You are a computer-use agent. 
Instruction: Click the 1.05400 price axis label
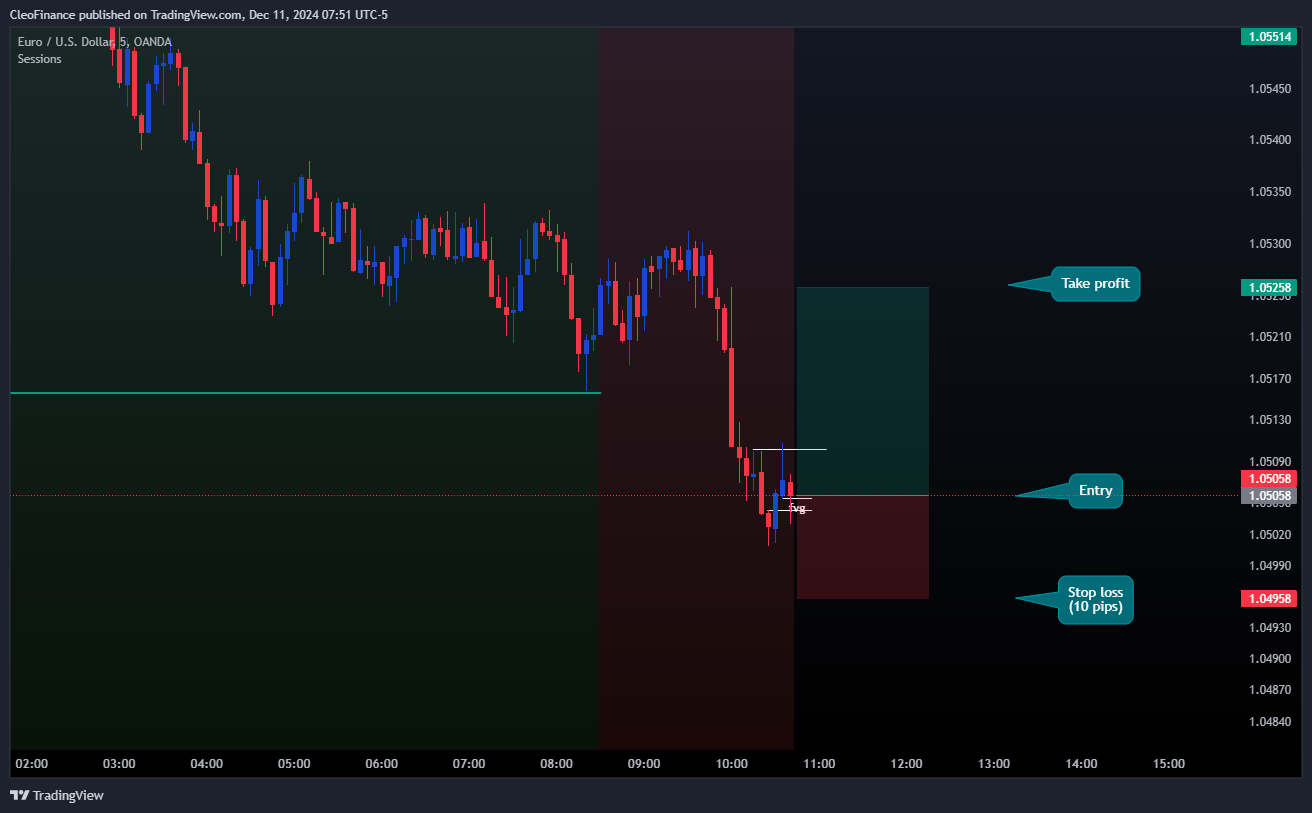[1269, 140]
